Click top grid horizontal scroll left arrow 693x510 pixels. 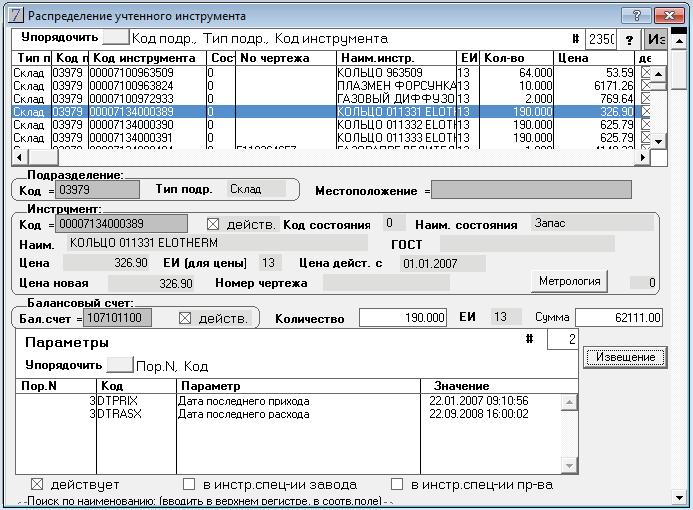click(x=19, y=157)
